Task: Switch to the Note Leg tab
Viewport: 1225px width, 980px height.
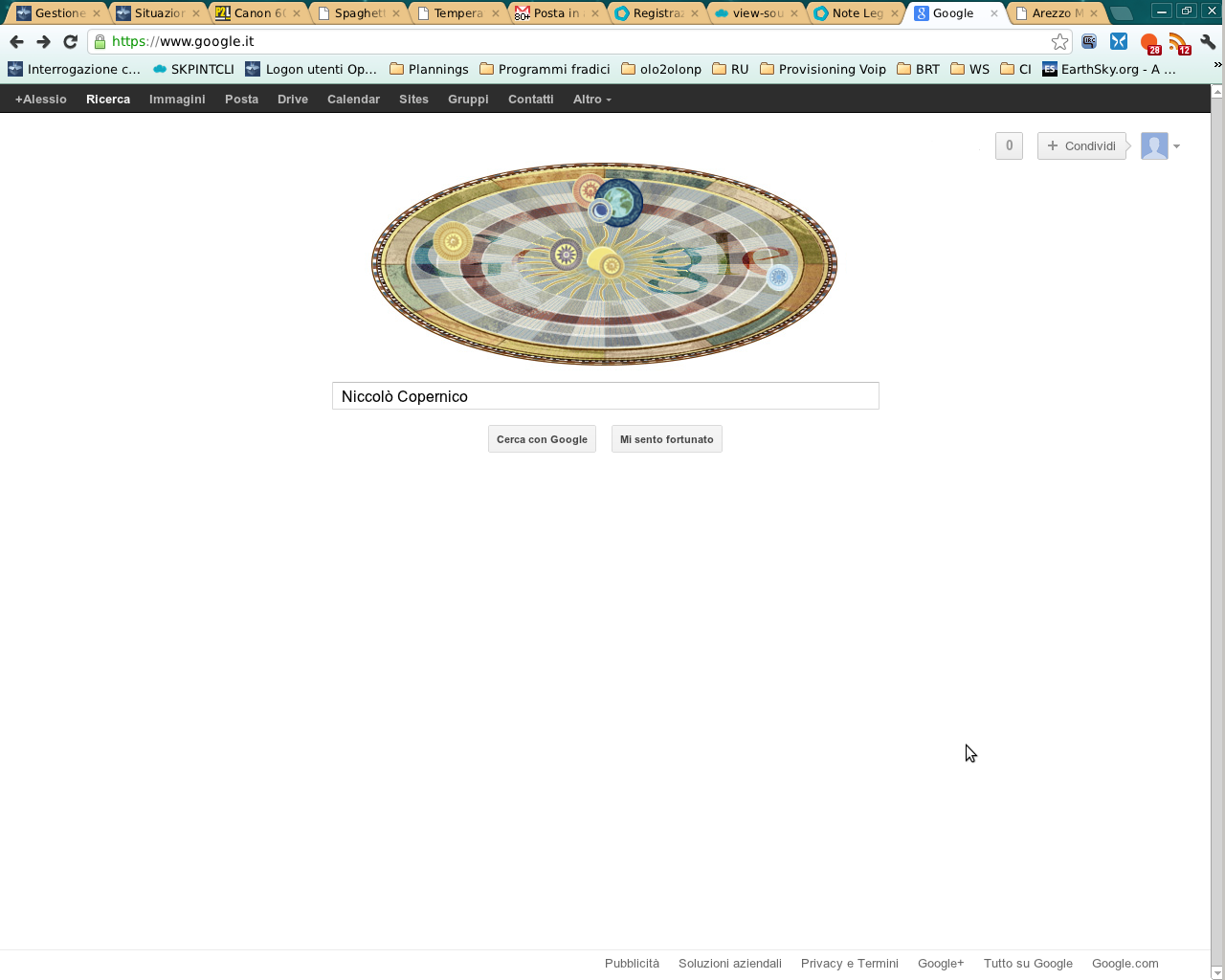Action: 856,13
